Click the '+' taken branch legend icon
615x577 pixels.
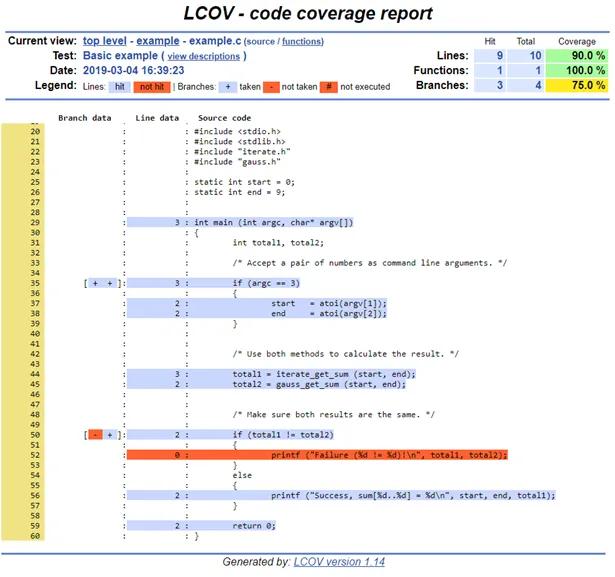click(228, 87)
